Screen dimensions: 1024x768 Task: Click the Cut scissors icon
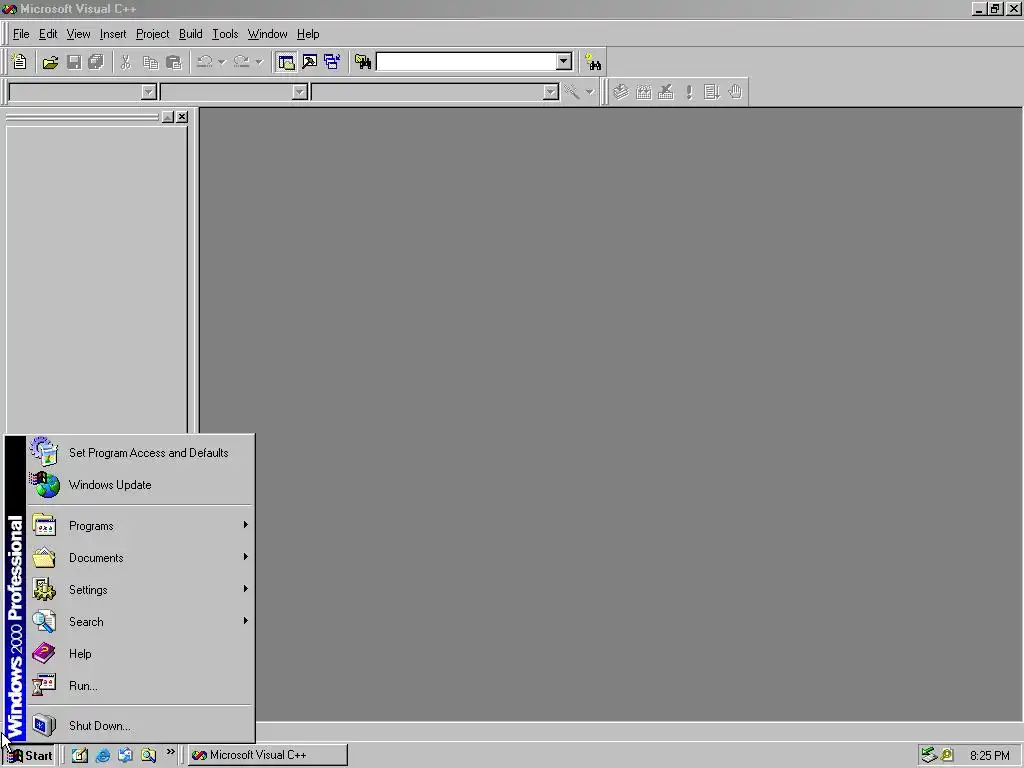click(x=126, y=62)
